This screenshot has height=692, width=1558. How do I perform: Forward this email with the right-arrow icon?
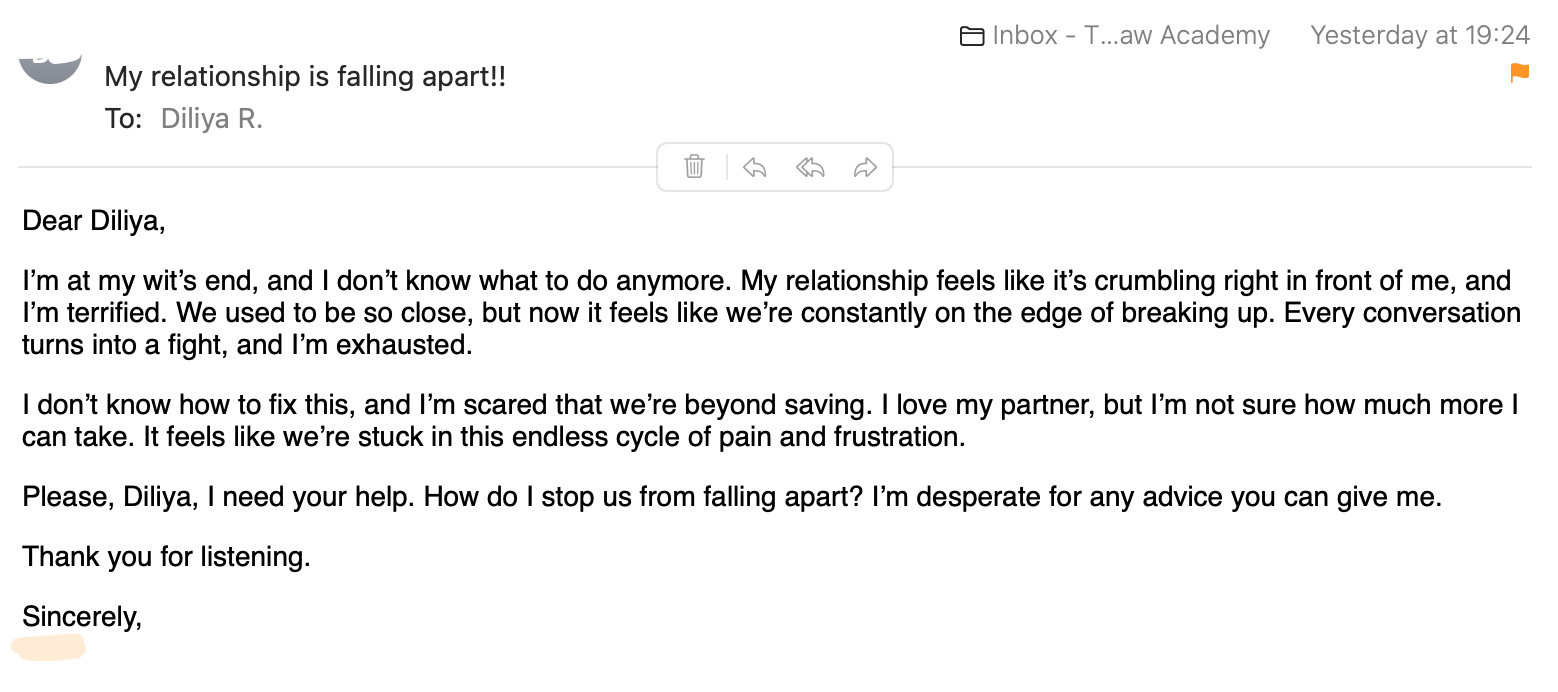point(865,167)
